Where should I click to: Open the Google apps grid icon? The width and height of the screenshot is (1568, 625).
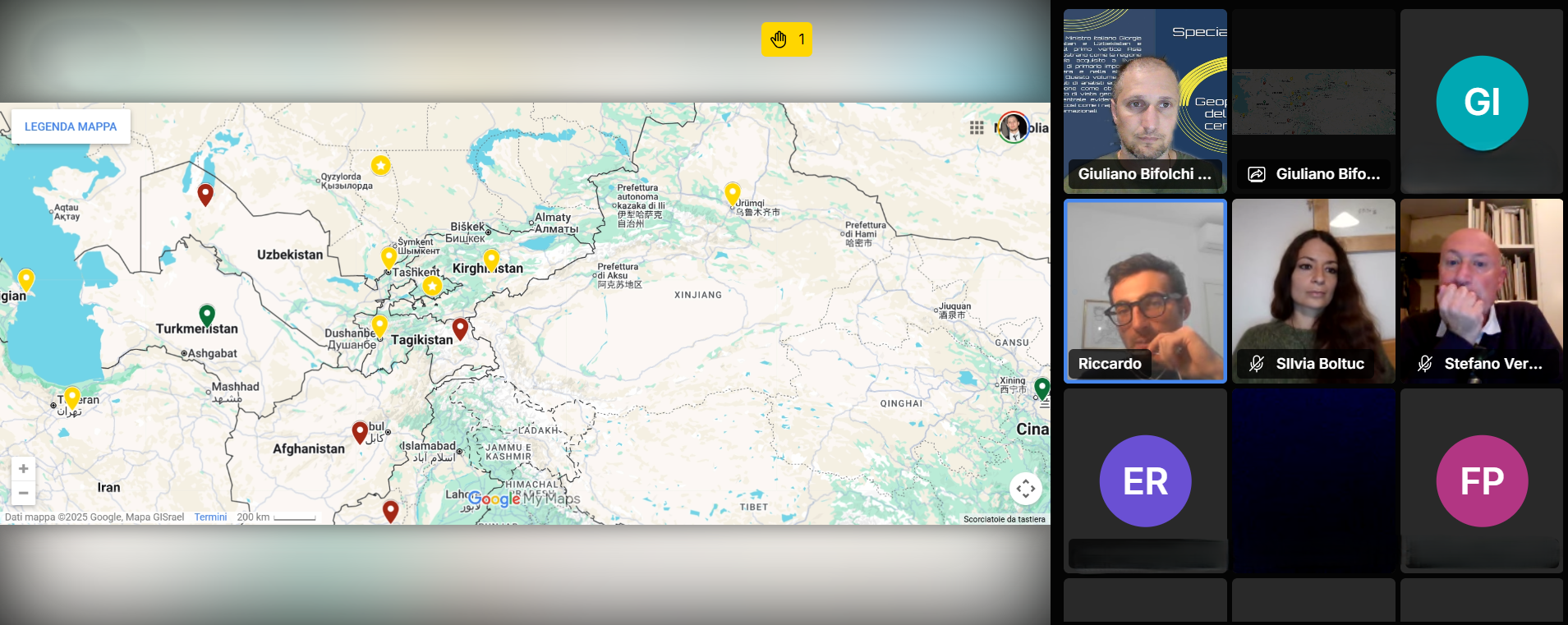pos(977,127)
